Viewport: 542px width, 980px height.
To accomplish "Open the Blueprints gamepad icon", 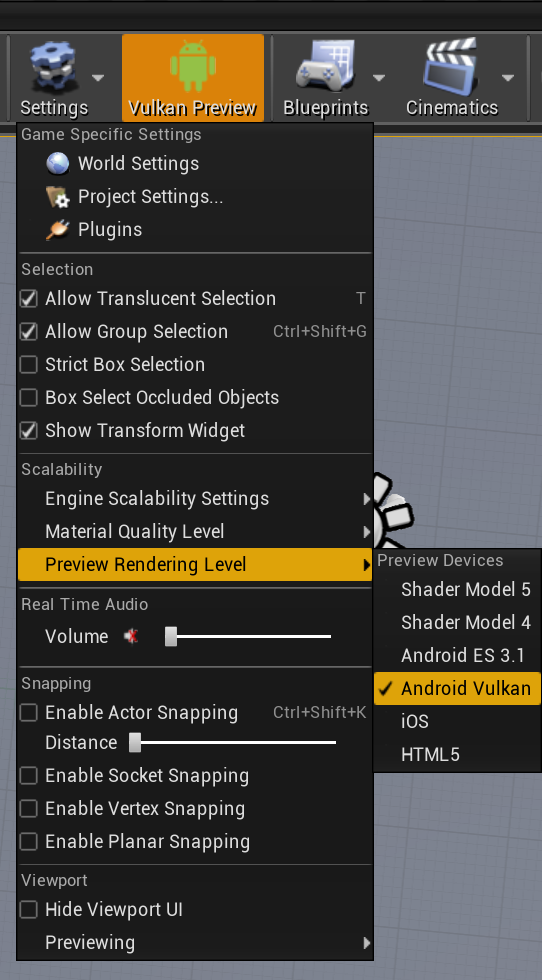I will (326, 68).
